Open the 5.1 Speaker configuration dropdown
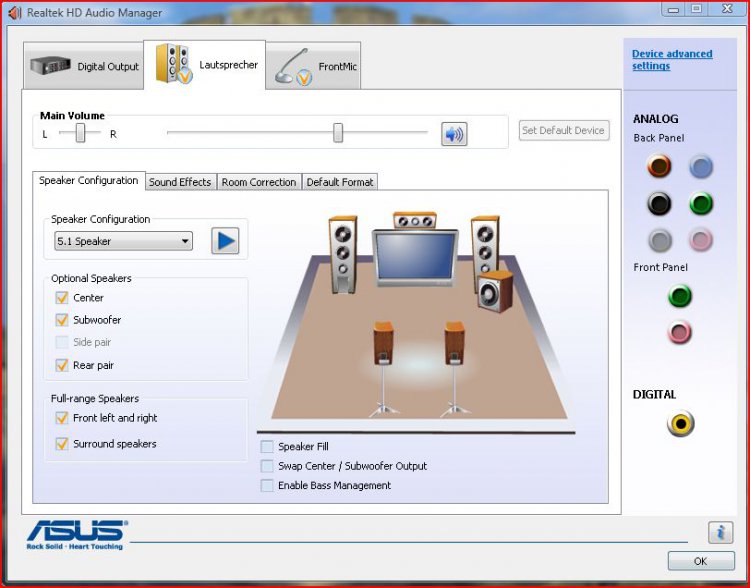This screenshot has height=588, width=750. (x=123, y=241)
